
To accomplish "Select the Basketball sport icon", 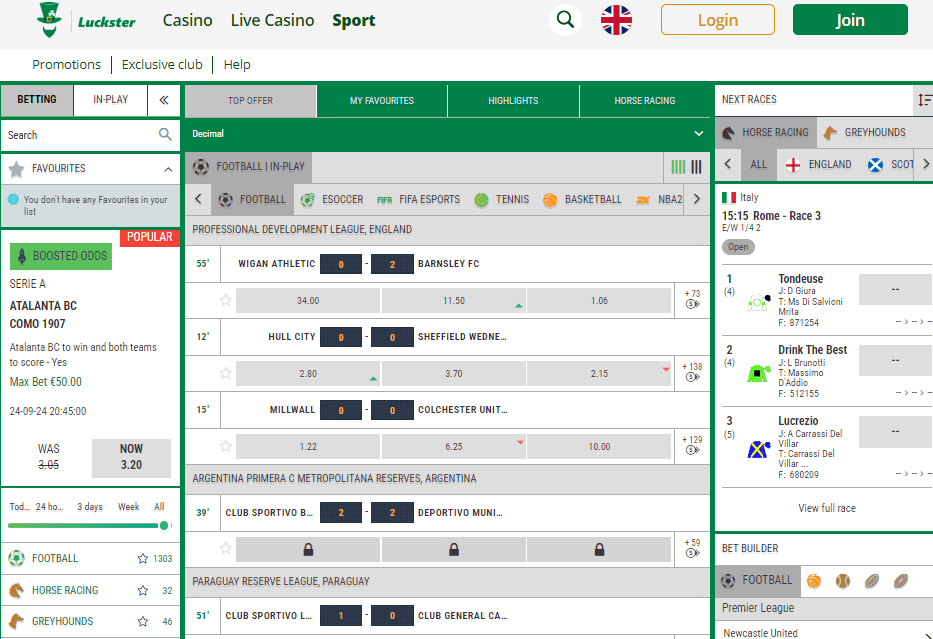I will coord(550,199).
